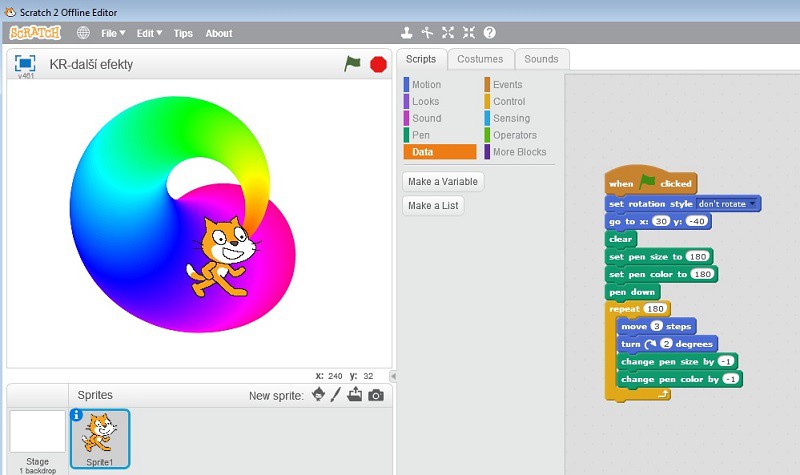Open Edit menu dropdown arrow
800x475 pixels.
point(159,33)
